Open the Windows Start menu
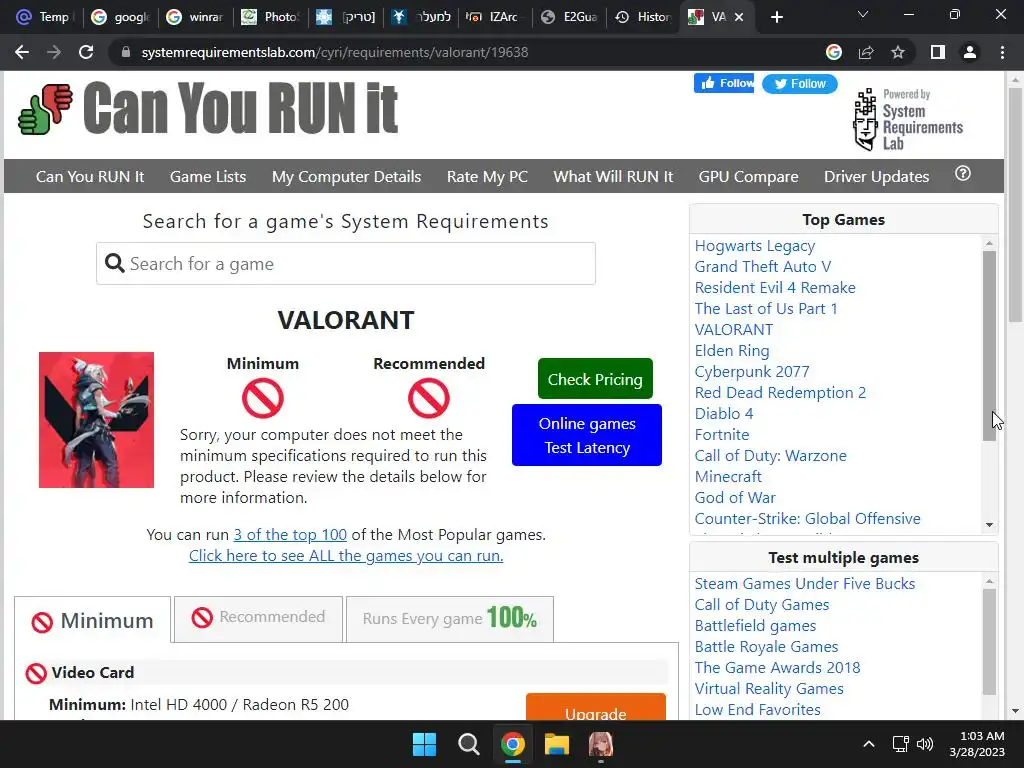Viewport: 1024px width, 768px height. 424,744
